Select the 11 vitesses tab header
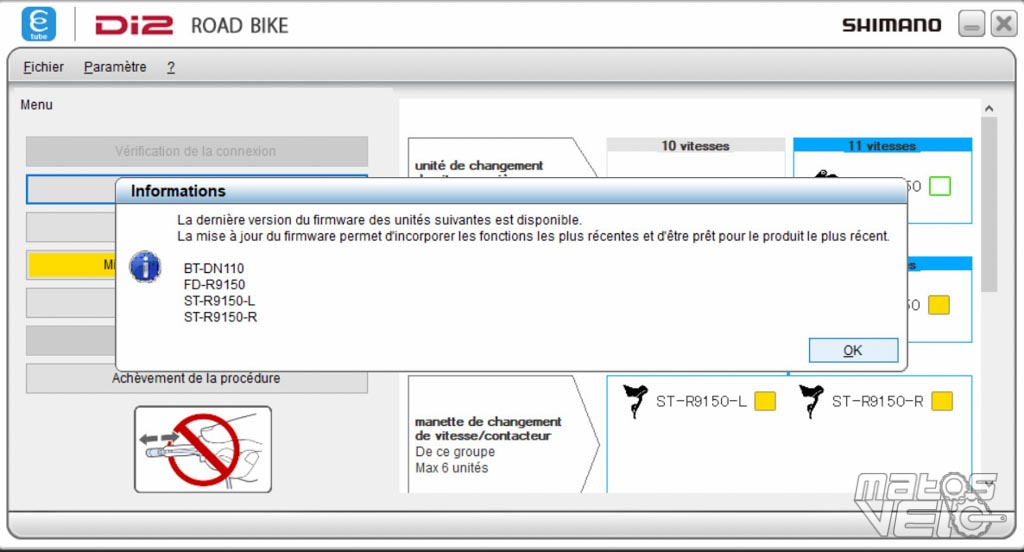This screenshot has height=552, width=1024. pyautogui.click(x=882, y=146)
